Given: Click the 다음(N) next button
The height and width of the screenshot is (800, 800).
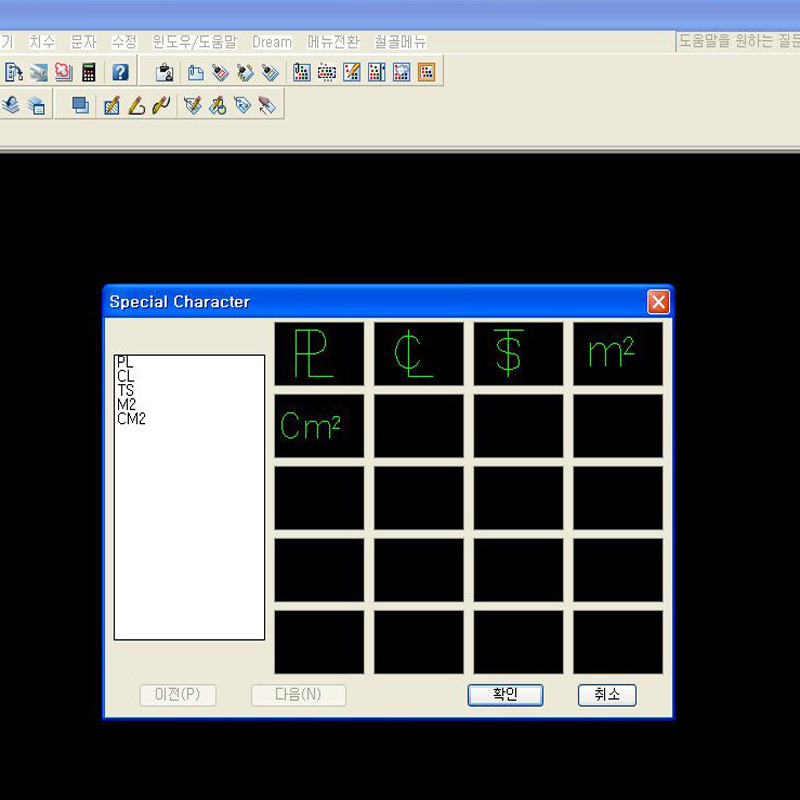Looking at the screenshot, I should 298,695.
